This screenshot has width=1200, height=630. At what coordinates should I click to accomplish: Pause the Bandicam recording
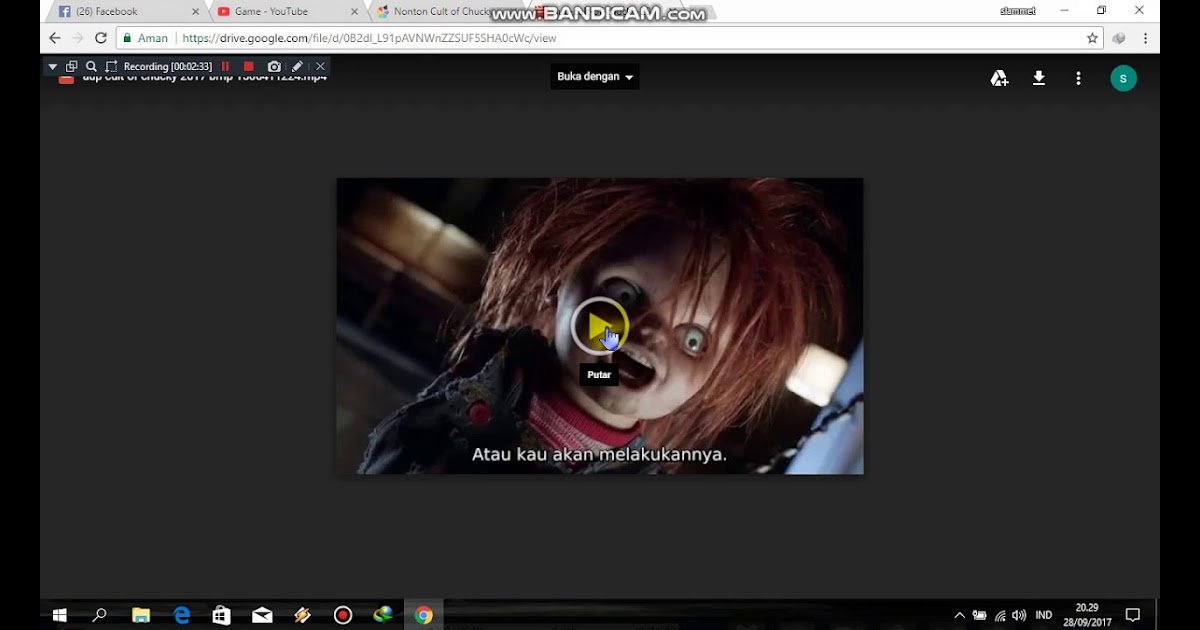pos(225,67)
